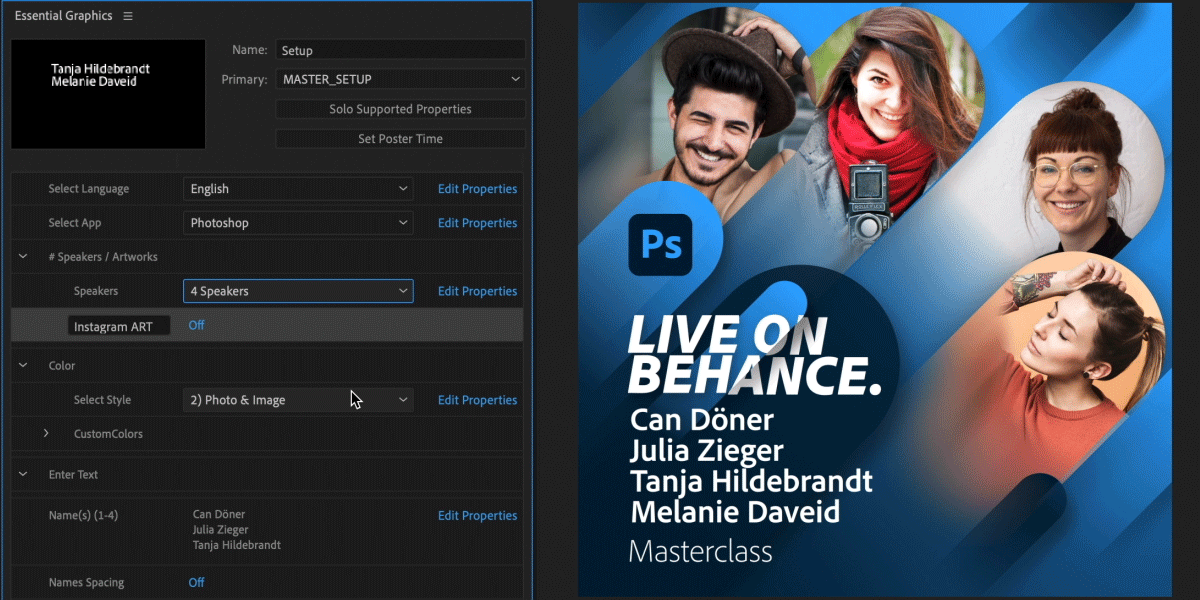The height and width of the screenshot is (600, 1200).
Task: Click the Set Poster Time button
Action: click(400, 139)
